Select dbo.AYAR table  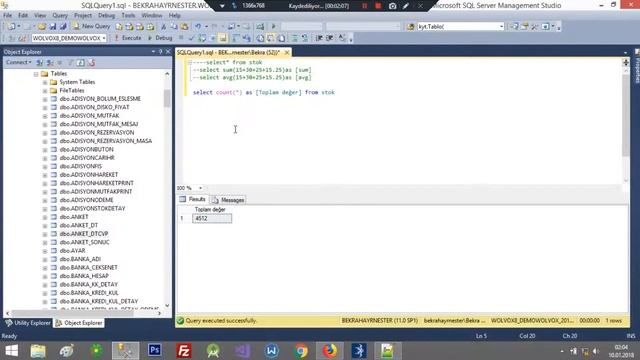coord(72,251)
